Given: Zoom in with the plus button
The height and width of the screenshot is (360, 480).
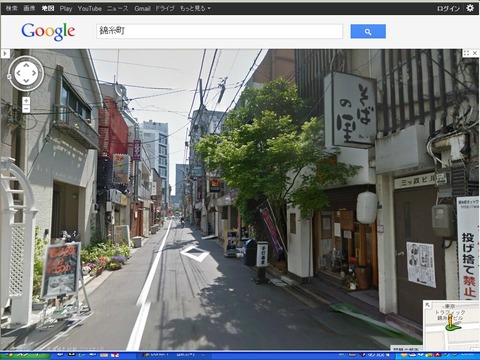Looking at the screenshot, I should pos(26,101).
